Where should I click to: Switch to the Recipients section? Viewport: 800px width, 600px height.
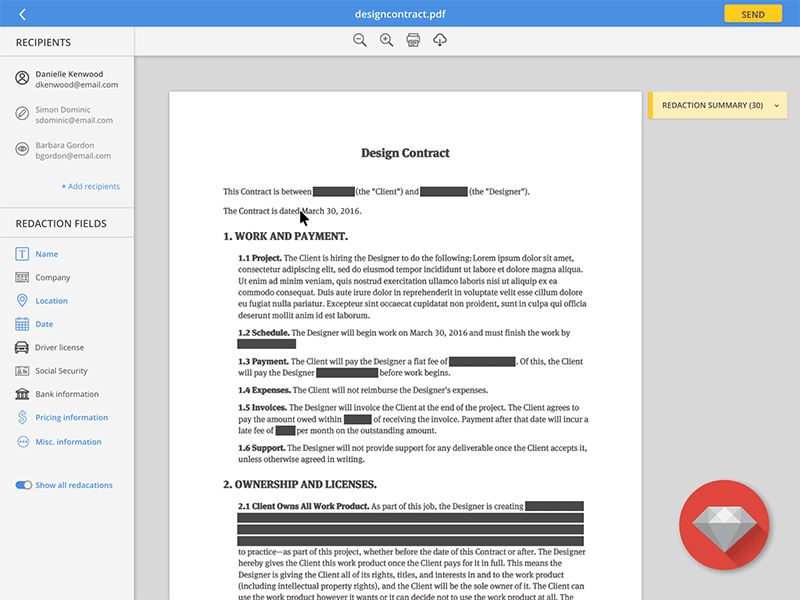[x=42, y=42]
